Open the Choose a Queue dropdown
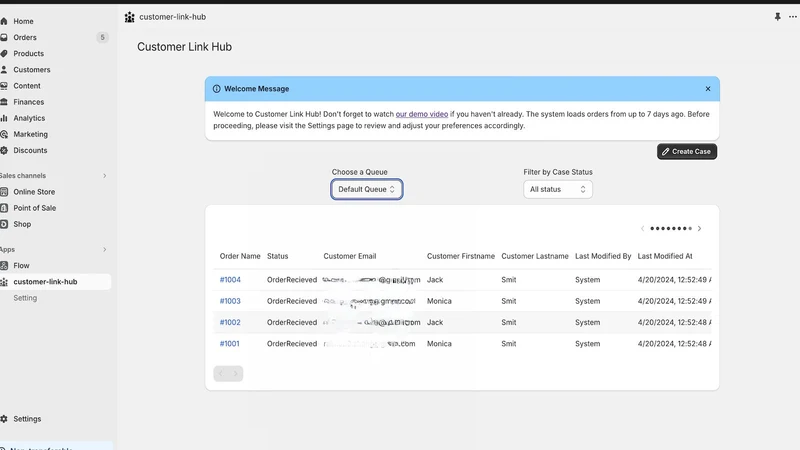 [367, 189]
